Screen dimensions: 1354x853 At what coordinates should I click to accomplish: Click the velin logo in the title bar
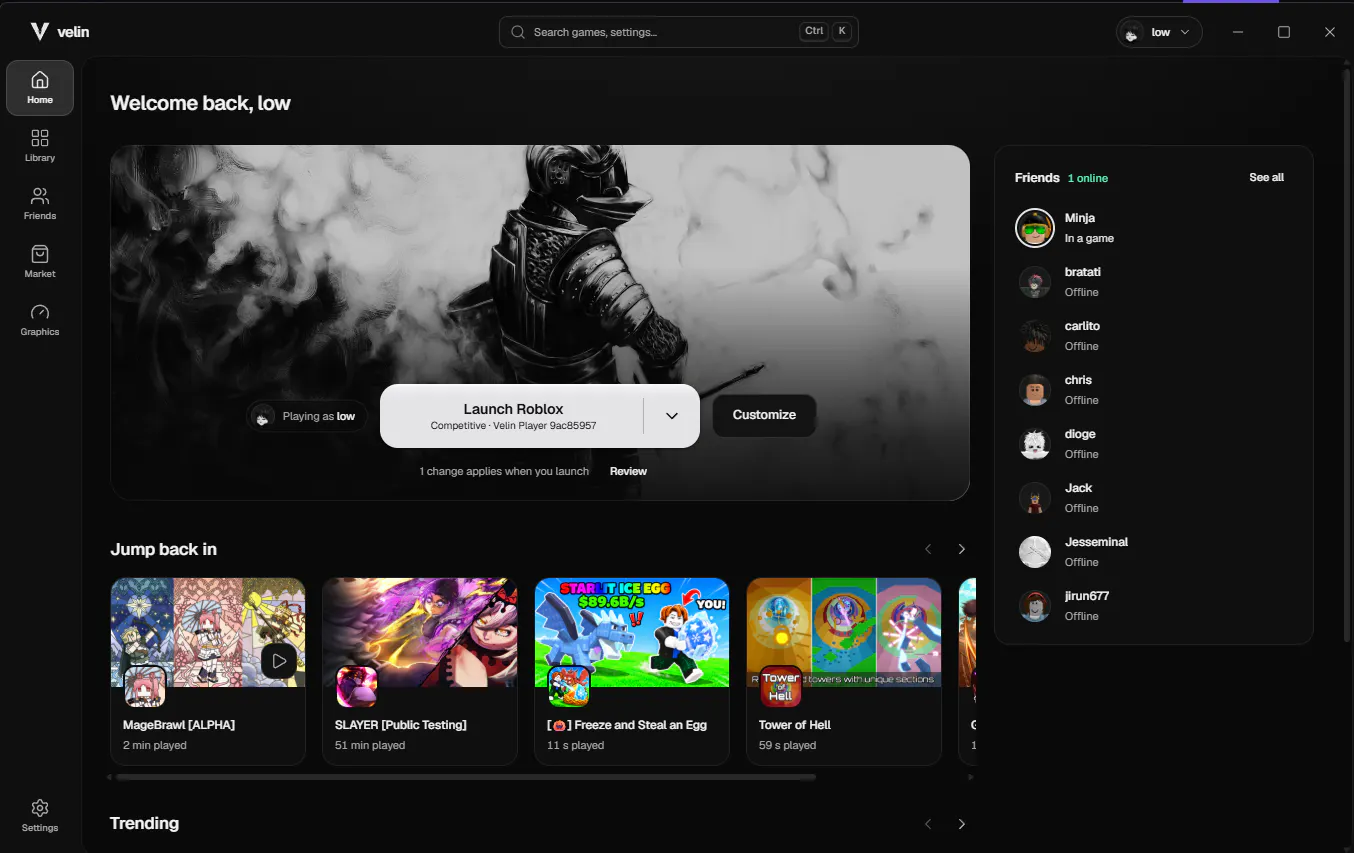coord(60,32)
